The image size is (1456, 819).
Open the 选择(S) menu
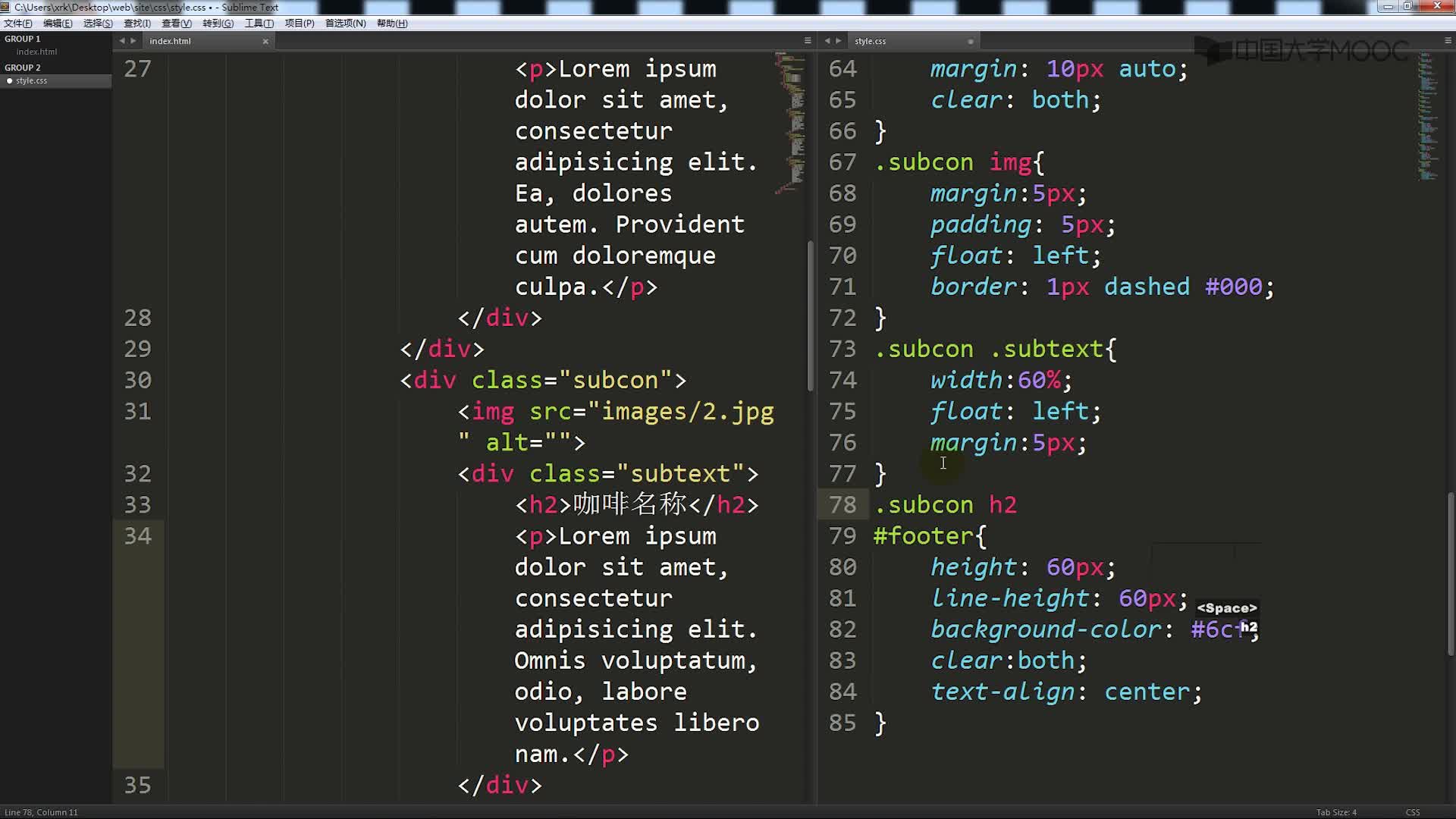click(98, 23)
